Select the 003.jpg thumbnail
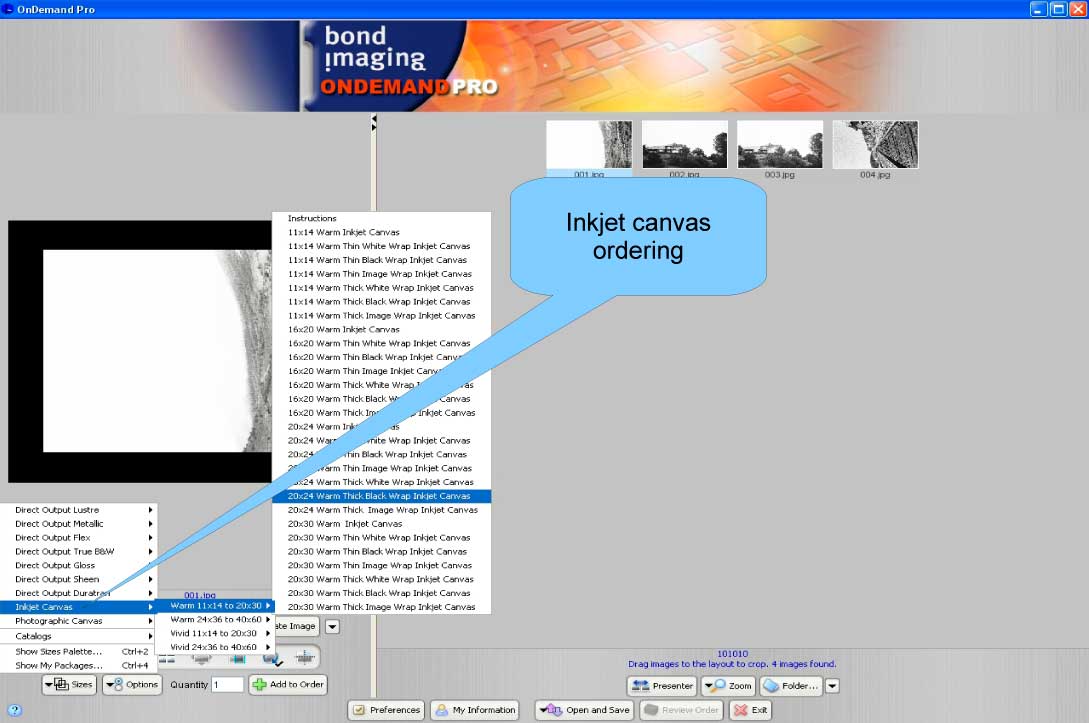The image size is (1089, 723). coord(779,145)
